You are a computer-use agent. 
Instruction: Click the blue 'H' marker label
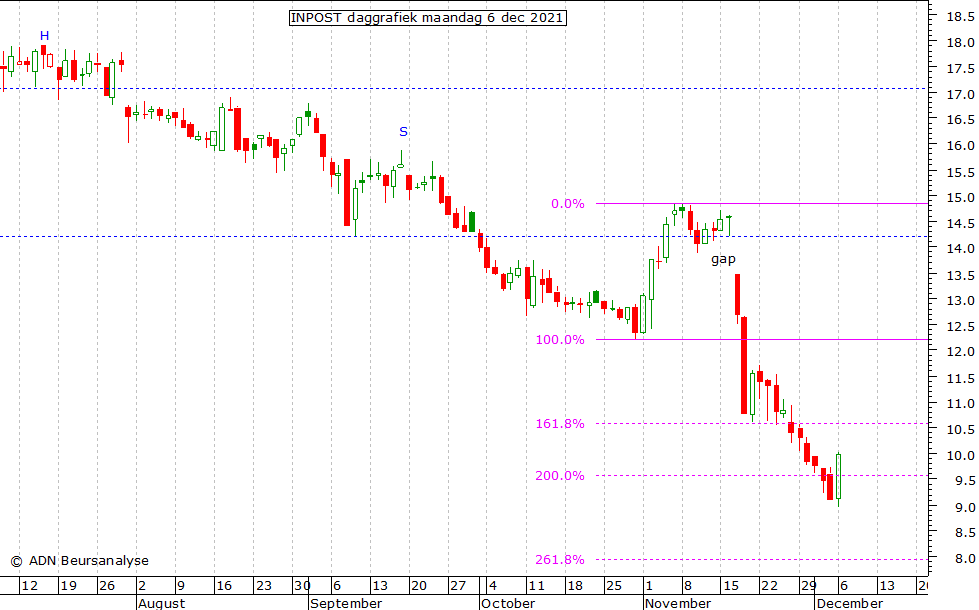coord(44,36)
